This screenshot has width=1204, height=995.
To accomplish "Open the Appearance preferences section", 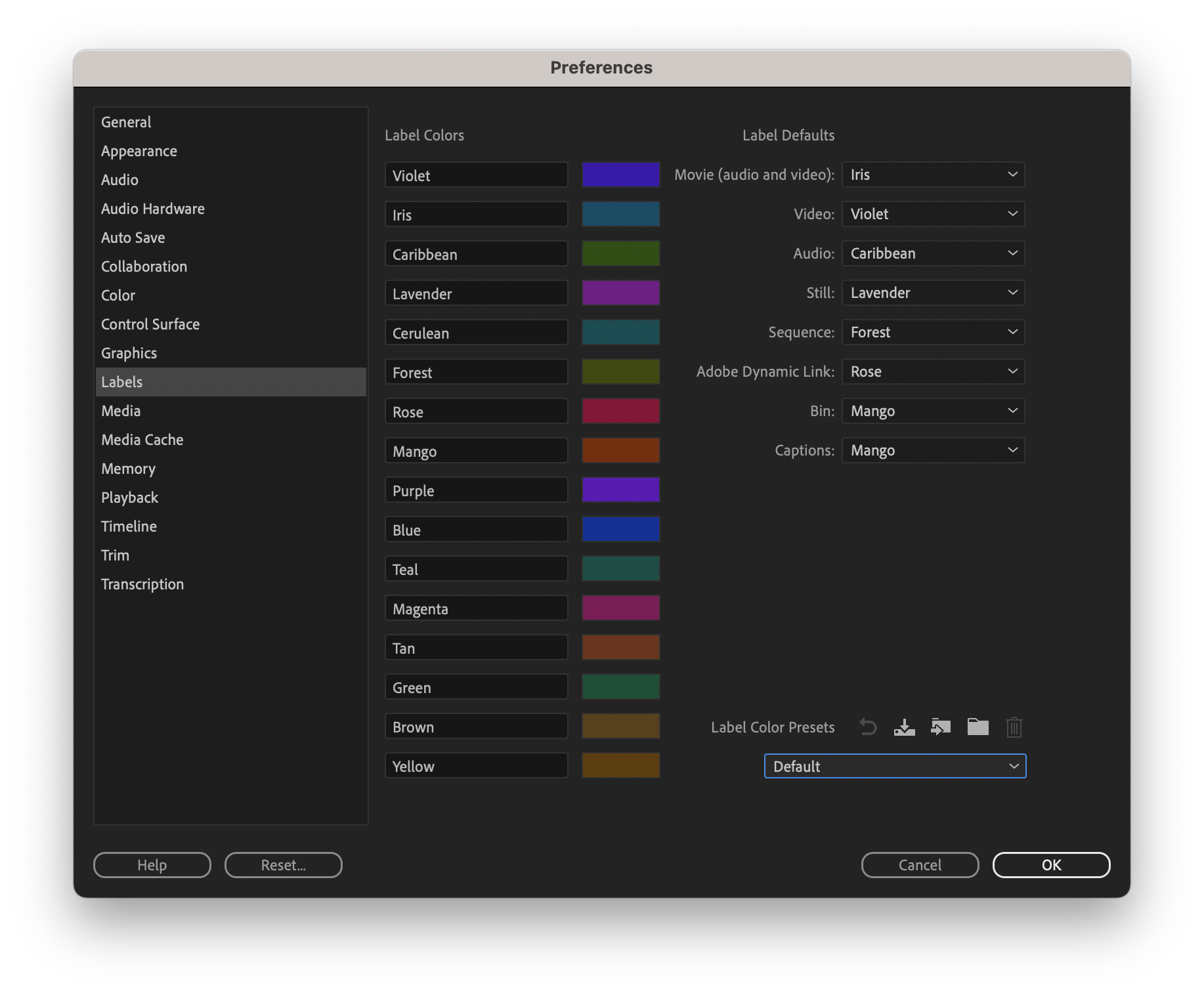I will [139, 151].
